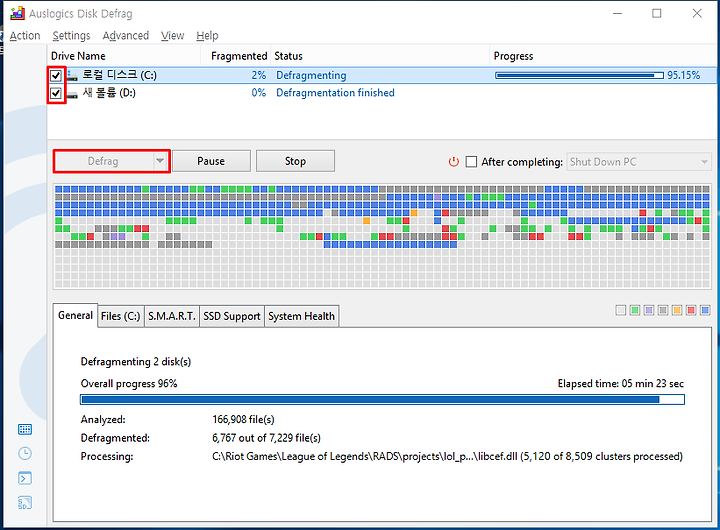Close the Auslogics Disk Defrag window
The image size is (720, 530).
click(x=697, y=13)
